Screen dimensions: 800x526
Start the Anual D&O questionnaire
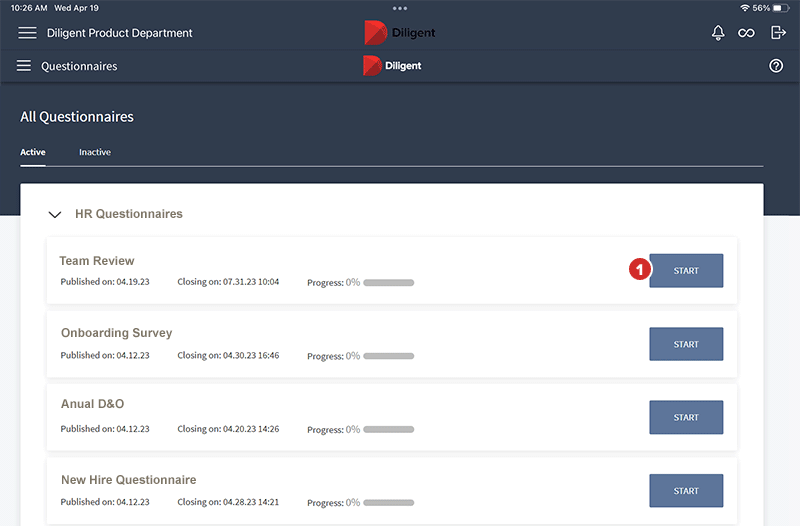click(x=686, y=417)
